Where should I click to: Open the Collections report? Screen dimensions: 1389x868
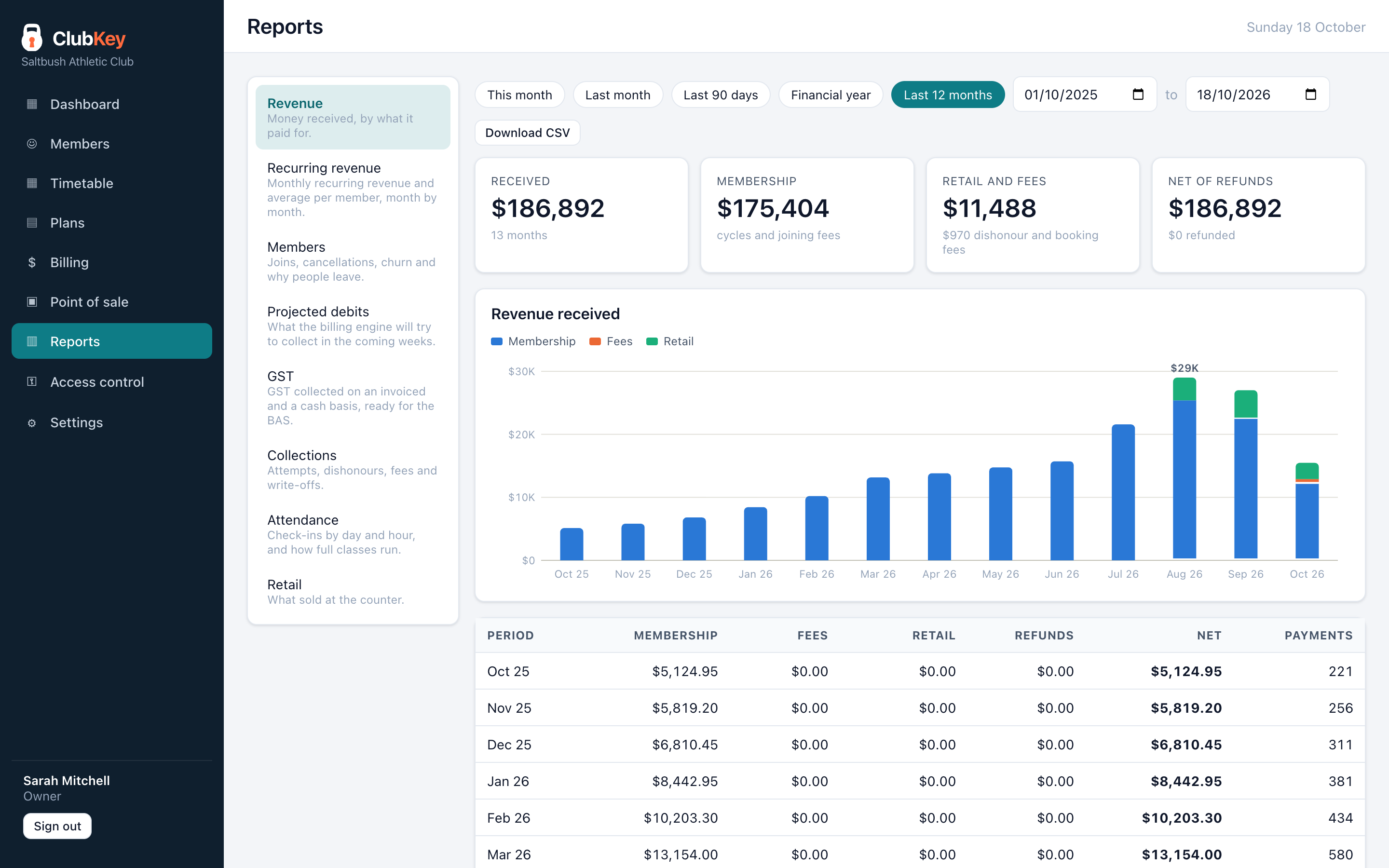pyautogui.click(x=353, y=470)
